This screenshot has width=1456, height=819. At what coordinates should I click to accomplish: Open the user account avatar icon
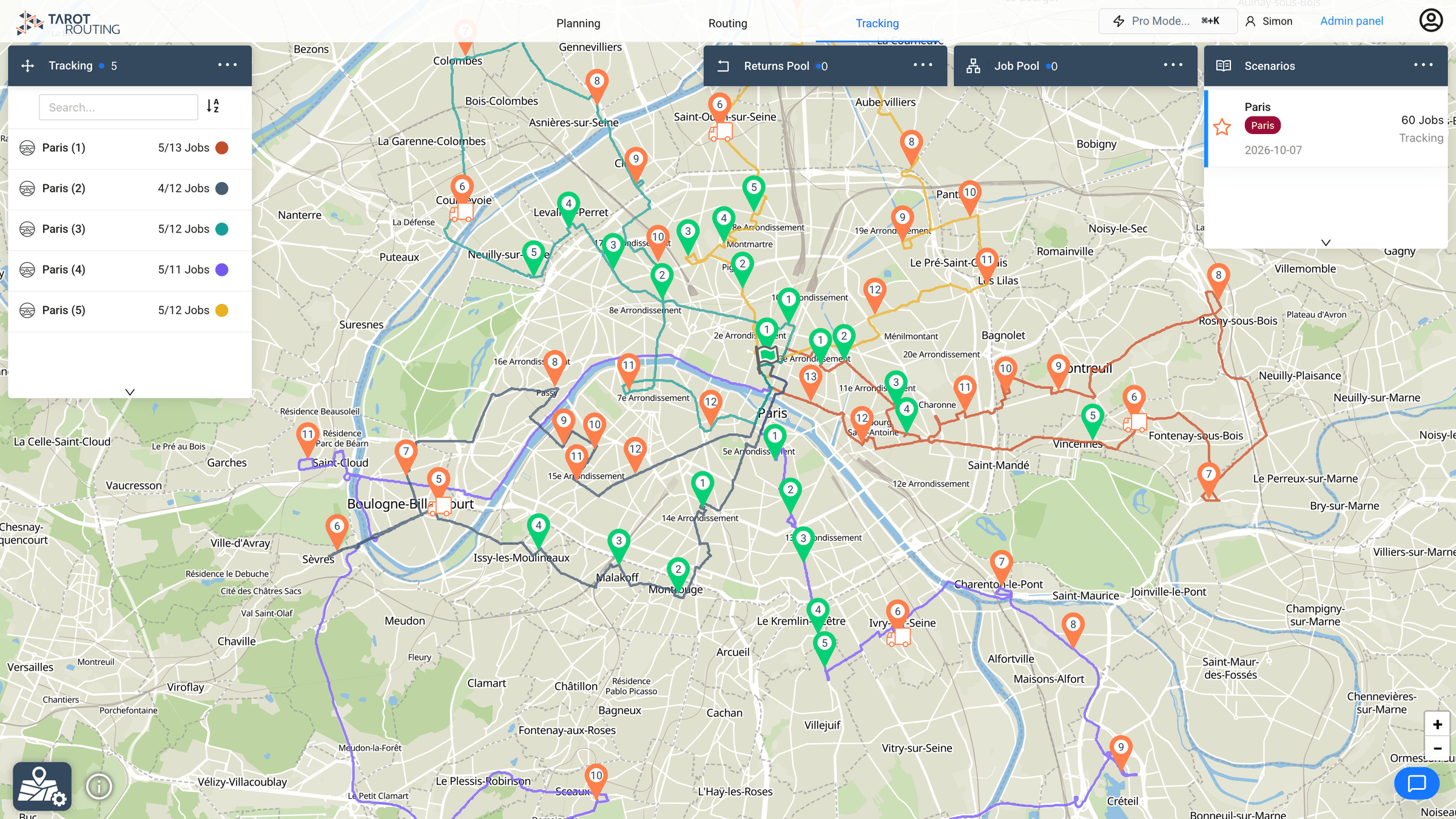click(x=1431, y=21)
